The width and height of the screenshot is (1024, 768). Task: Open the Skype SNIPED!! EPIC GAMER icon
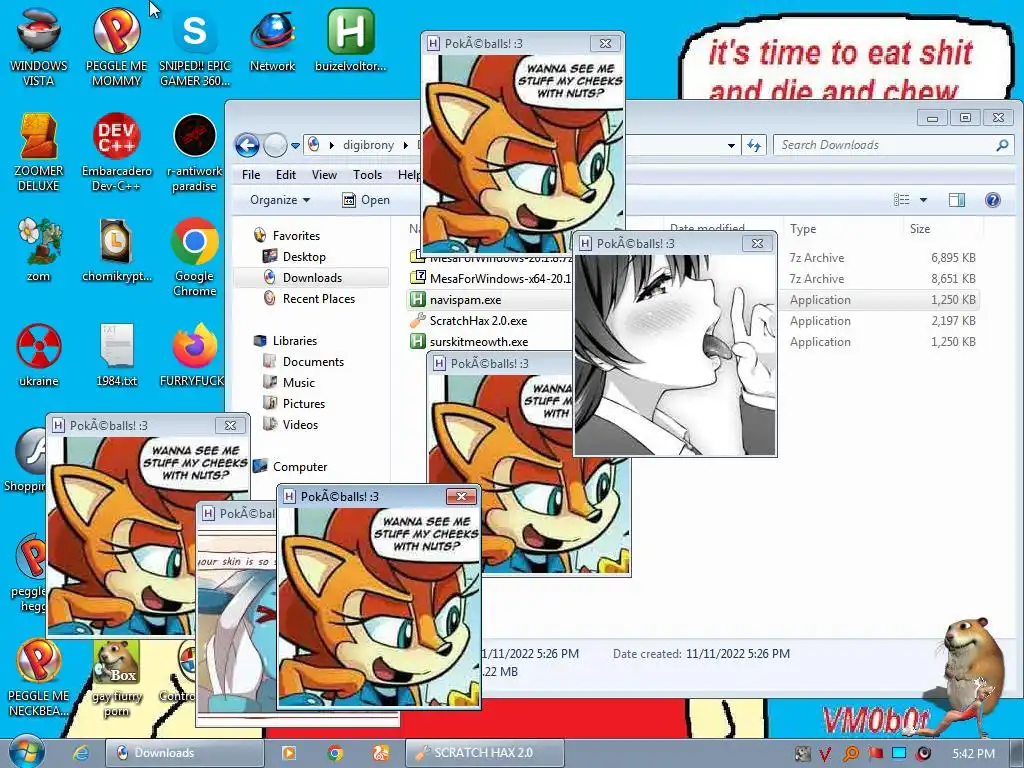[x=195, y=46]
